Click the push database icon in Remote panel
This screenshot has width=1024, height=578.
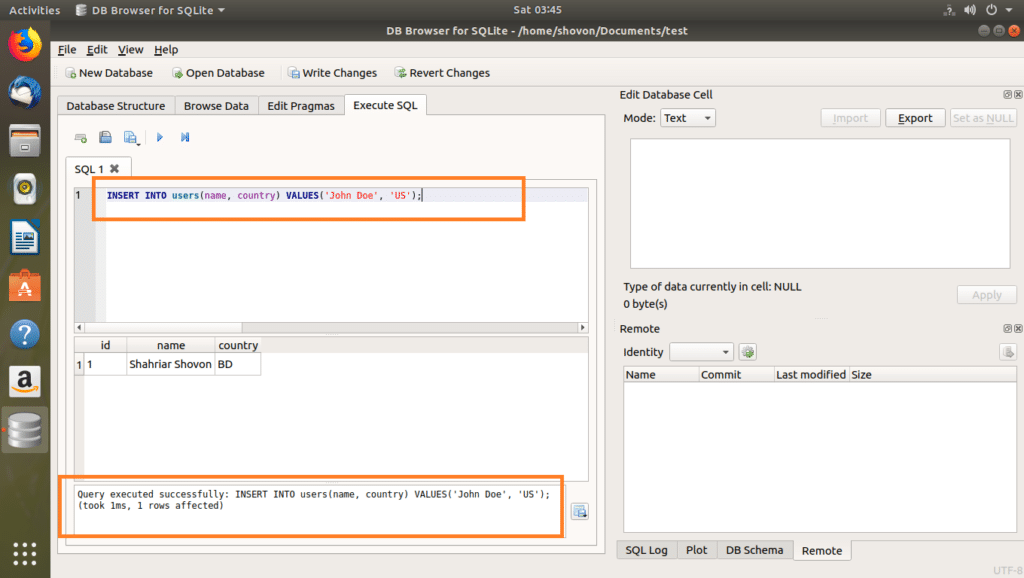1008,353
